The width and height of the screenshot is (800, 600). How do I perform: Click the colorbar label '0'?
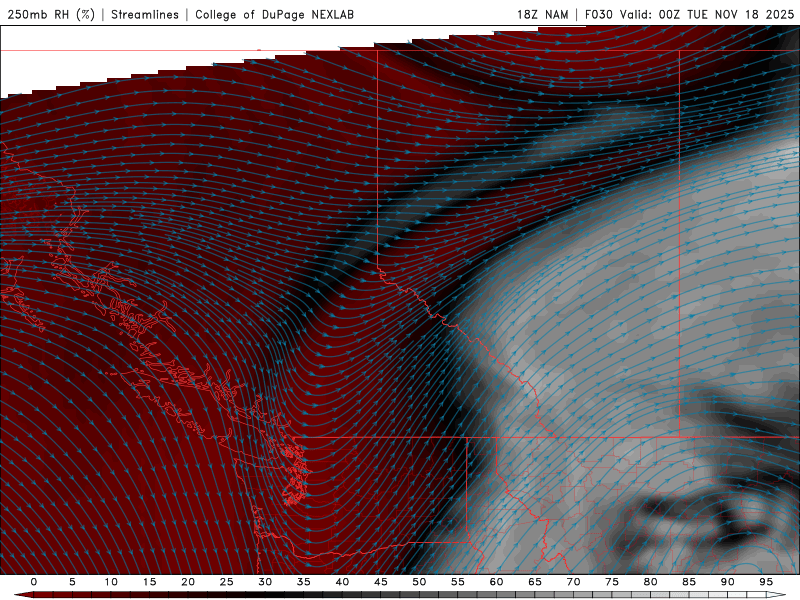click(x=34, y=582)
